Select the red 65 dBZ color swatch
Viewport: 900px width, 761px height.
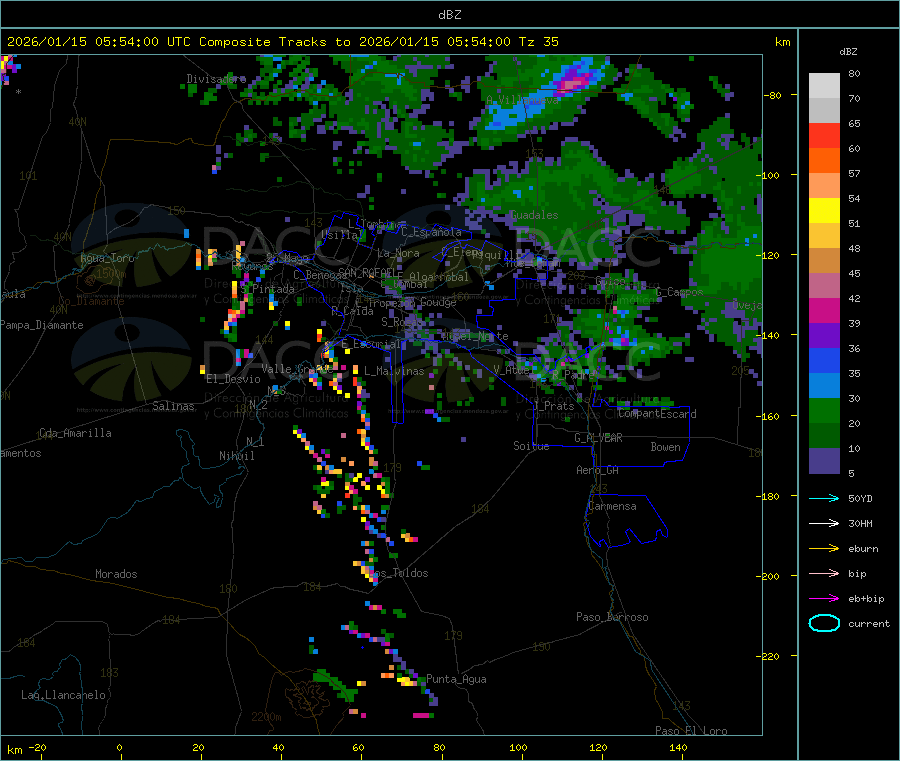pos(824,135)
